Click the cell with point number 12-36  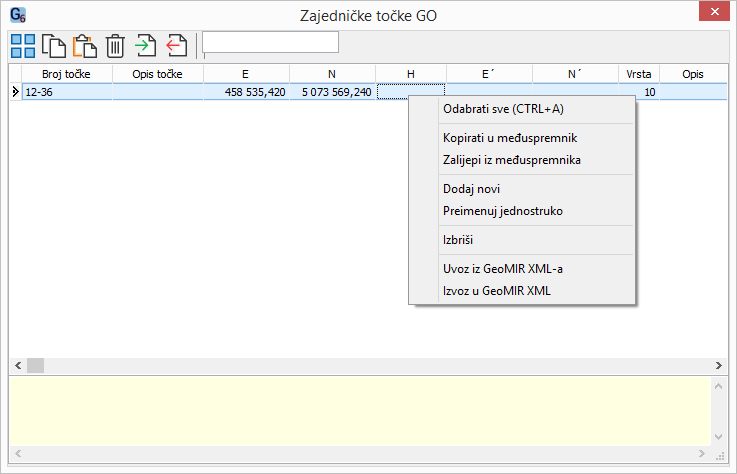(x=67, y=92)
